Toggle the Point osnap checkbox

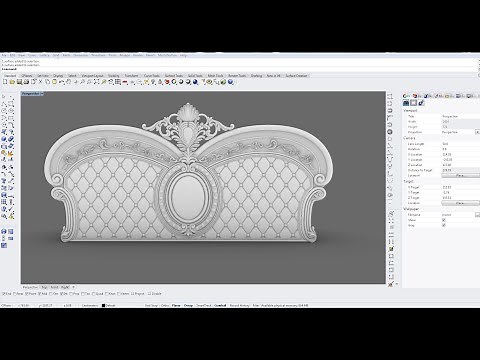[27, 294]
